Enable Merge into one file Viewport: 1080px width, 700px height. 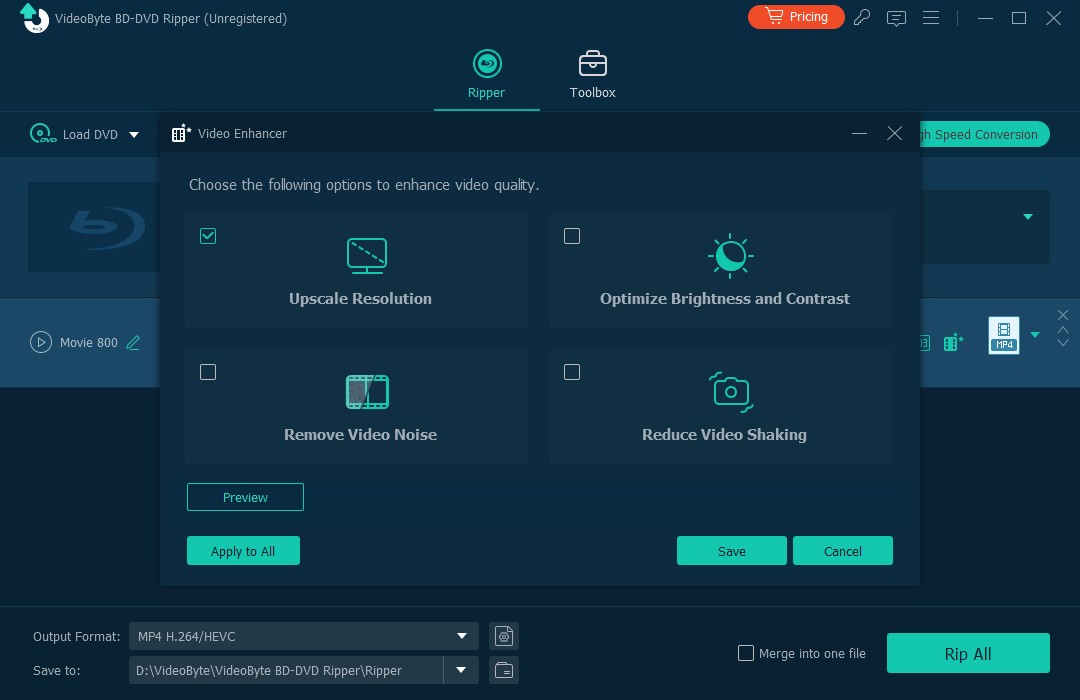[x=746, y=653]
